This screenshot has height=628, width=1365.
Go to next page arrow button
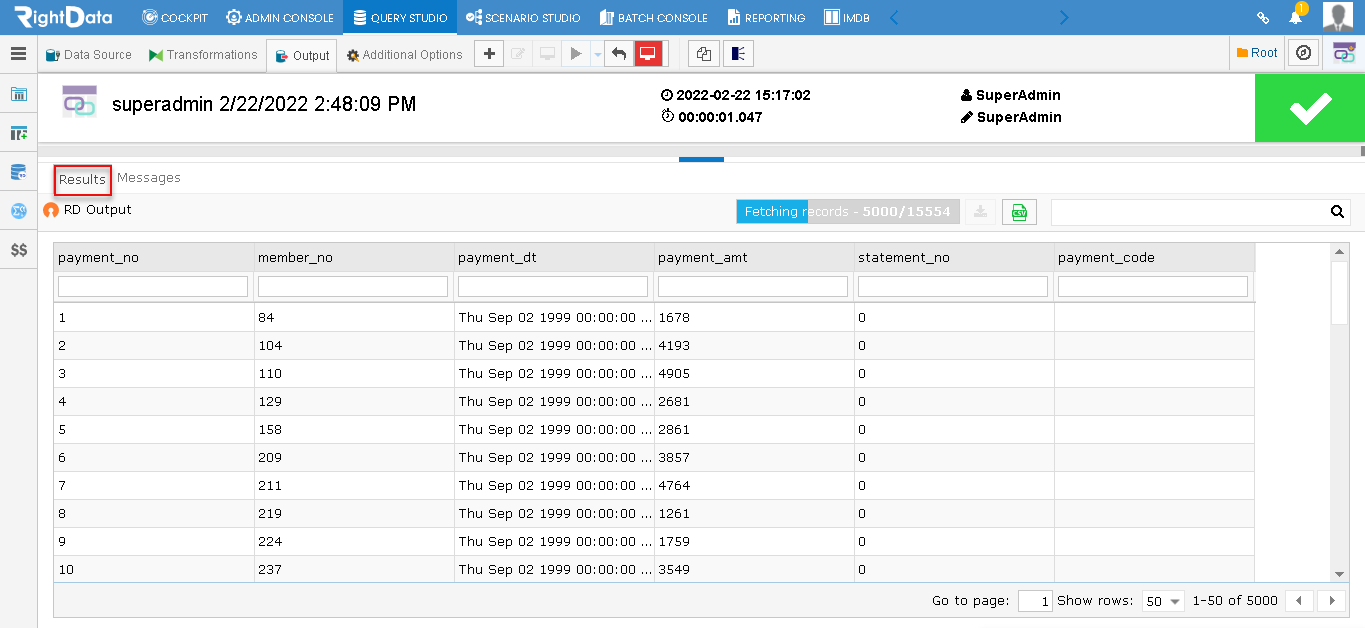1331,601
